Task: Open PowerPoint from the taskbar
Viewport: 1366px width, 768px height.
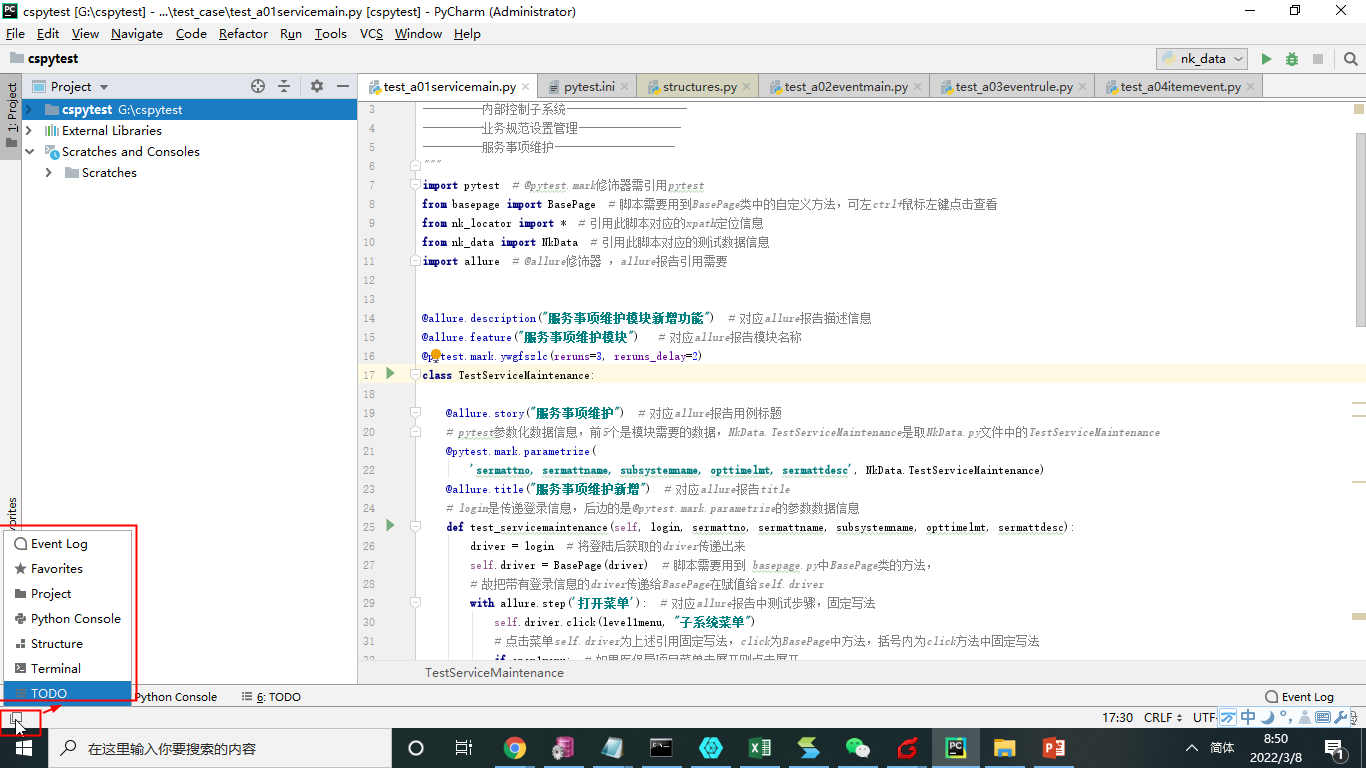Action: (1053, 748)
